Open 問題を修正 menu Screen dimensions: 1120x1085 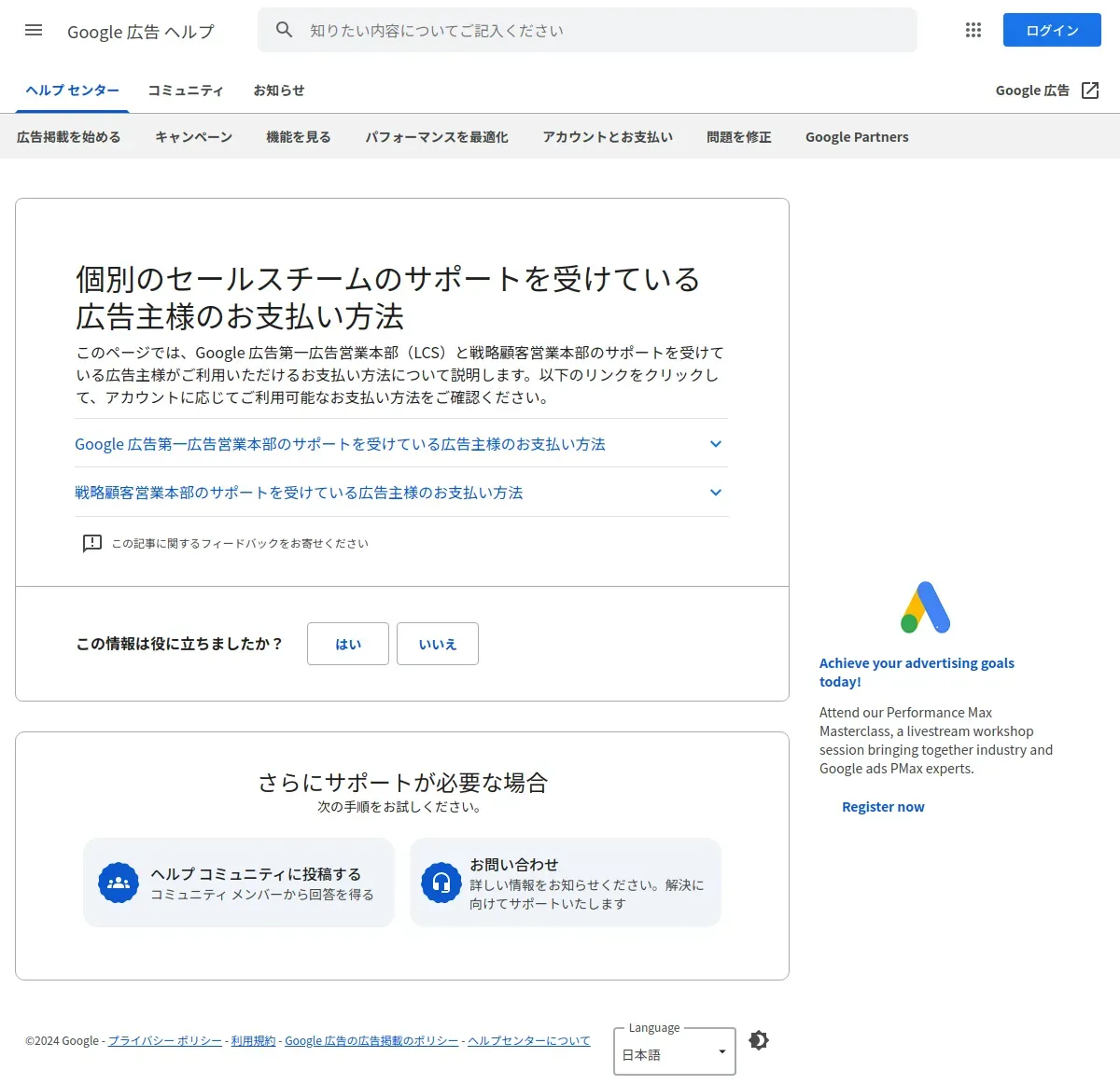(x=739, y=137)
